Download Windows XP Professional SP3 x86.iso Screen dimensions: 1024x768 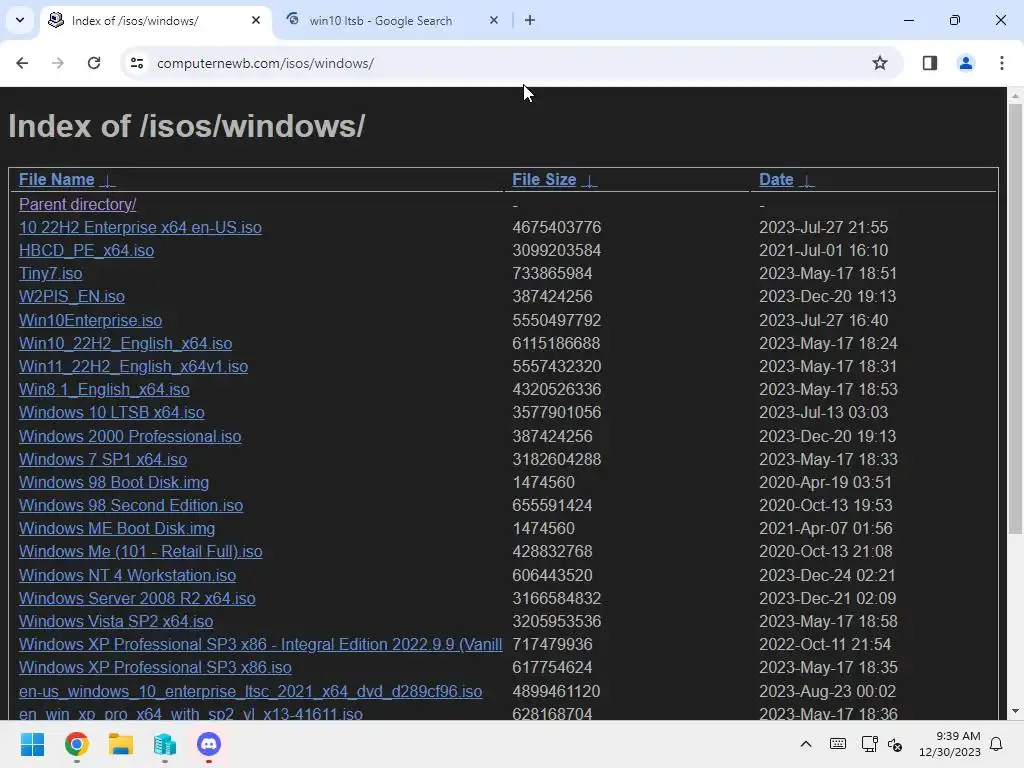pyautogui.click(x=155, y=667)
